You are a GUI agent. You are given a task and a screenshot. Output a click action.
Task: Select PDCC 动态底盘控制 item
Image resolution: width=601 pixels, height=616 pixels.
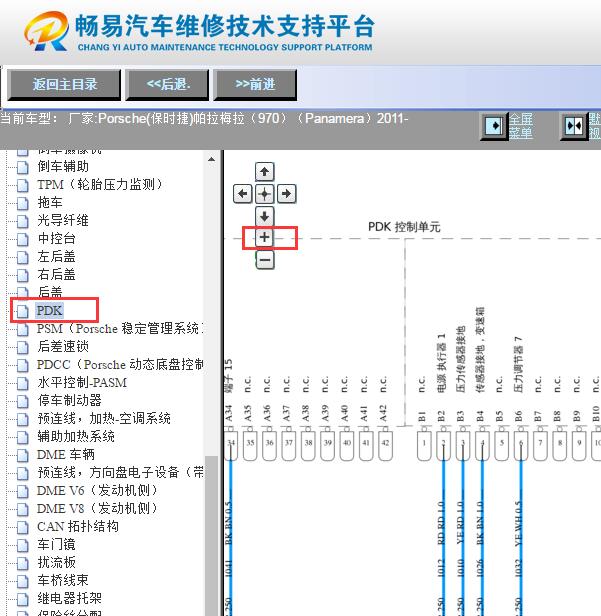coord(120,365)
